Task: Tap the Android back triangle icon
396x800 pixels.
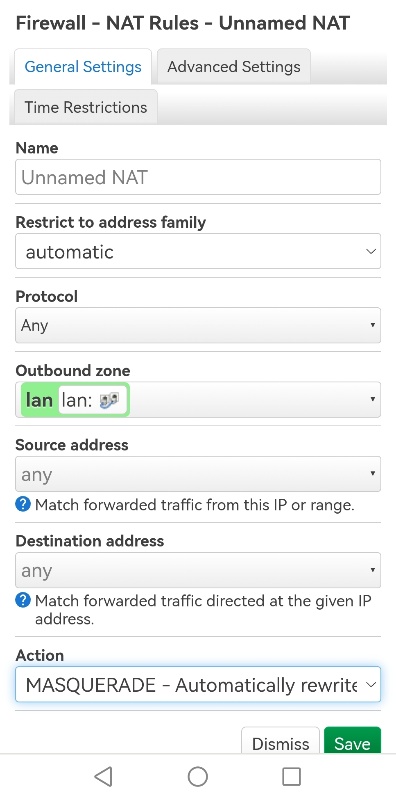Action: (x=104, y=777)
